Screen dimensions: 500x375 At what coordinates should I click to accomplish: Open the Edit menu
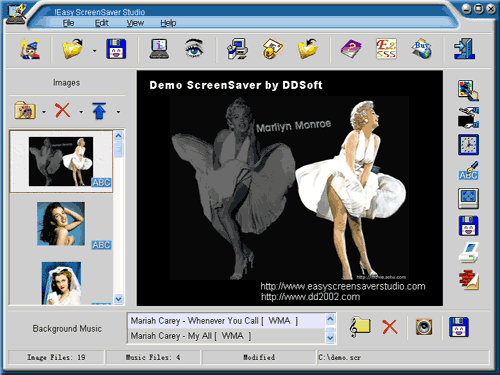(x=102, y=23)
